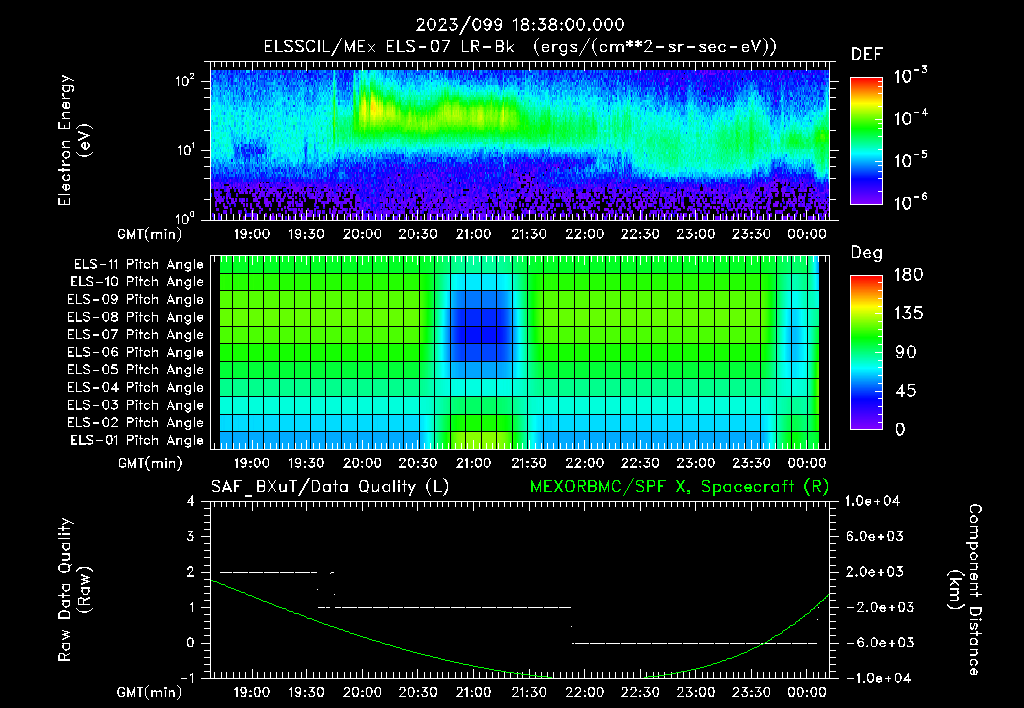Click the ELS-09 Pitch Angle row label
Image resolution: width=1024 pixels, height=708 pixels.
pos(136,300)
